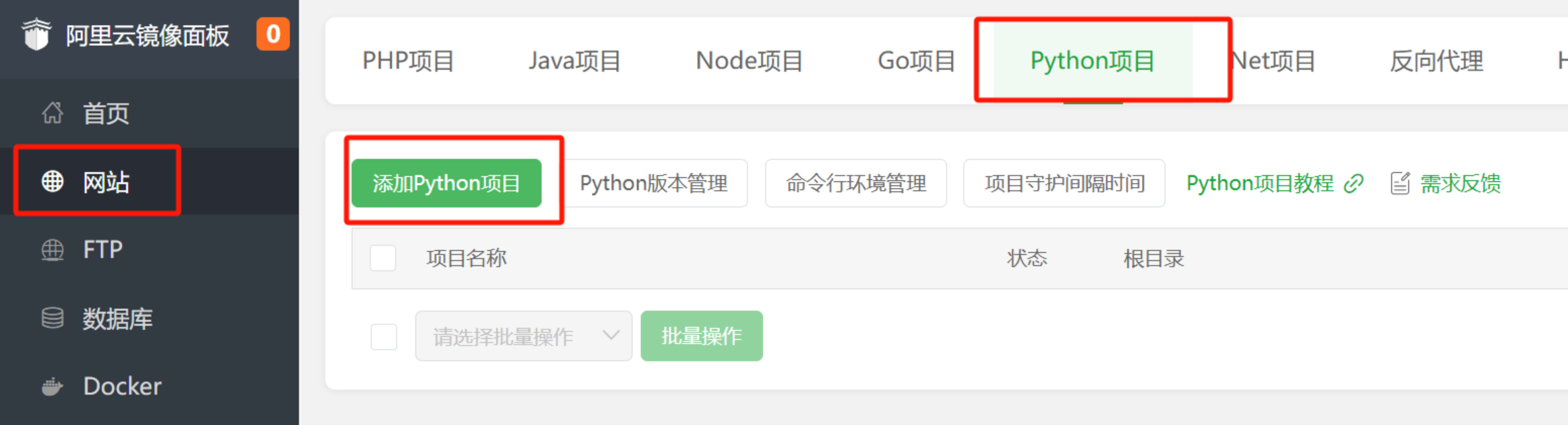The image size is (1568, 425).
Task: Open the Python项目教程 link
Action: coord(1260,183)
